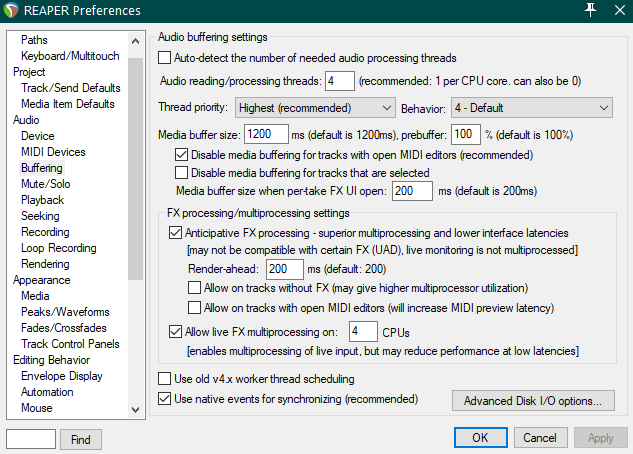Open the MIDI Devices preferences page
The image size is (633, 454).
coord(54,152)
